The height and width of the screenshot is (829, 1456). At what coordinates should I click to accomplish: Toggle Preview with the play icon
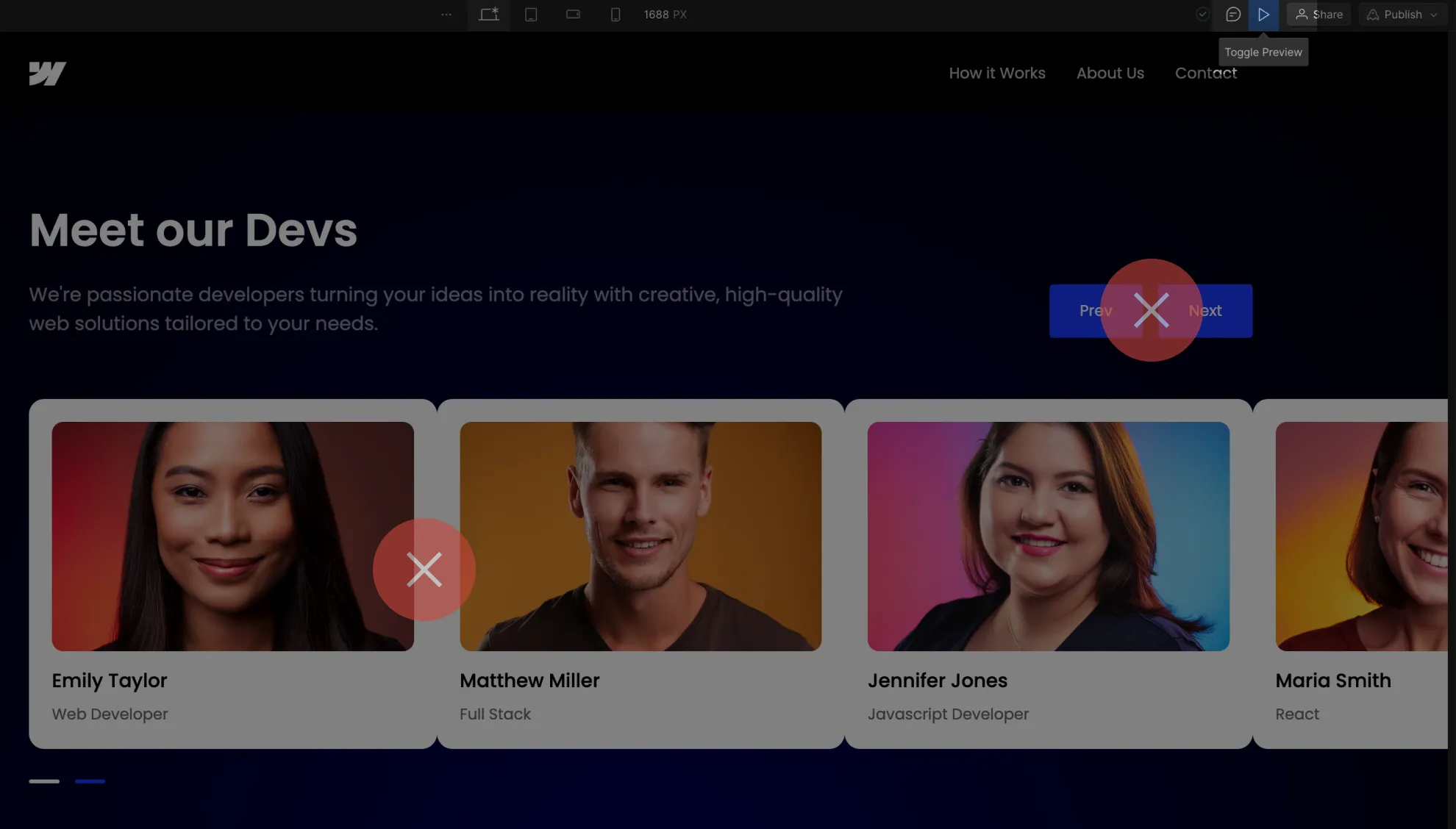1263,15
